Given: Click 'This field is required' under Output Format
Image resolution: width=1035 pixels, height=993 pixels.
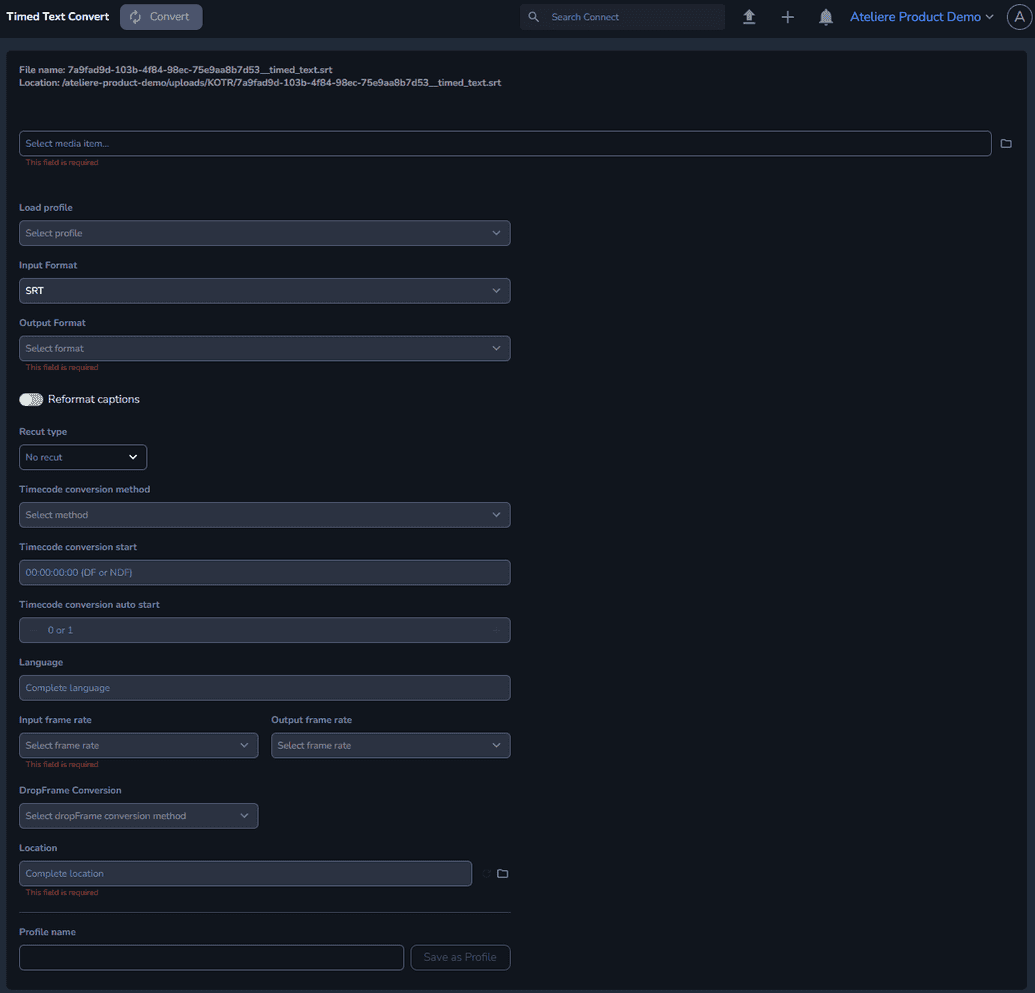Looking at the screenshot, I should pos(62,367).
